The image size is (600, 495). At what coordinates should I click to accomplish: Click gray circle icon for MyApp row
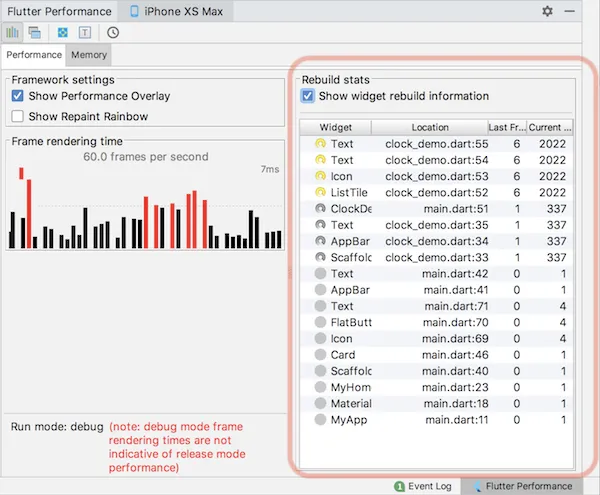pyautogui.click(x=320, y=420)
